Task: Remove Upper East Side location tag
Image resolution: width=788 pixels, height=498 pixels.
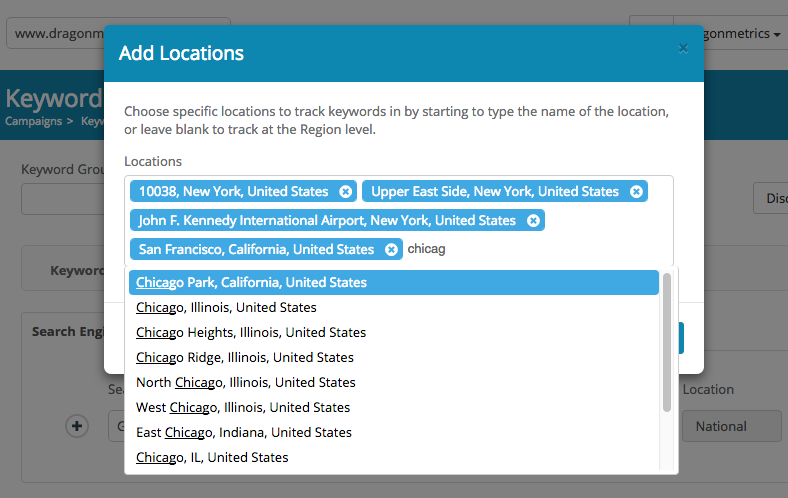Action: coord(635,191)
